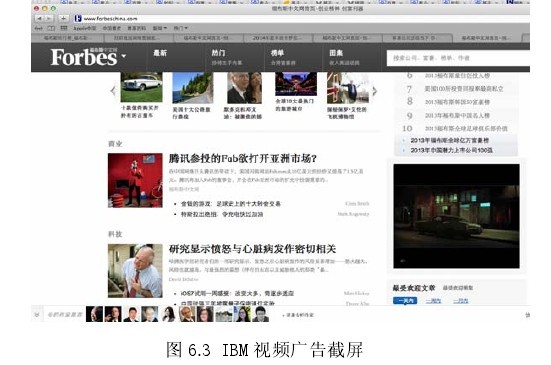Image resolution: width=551 pixels, height=365 pixels.
Task: Open the 热门 bookmarks folder dropdown
Action: tap(181, 28)
